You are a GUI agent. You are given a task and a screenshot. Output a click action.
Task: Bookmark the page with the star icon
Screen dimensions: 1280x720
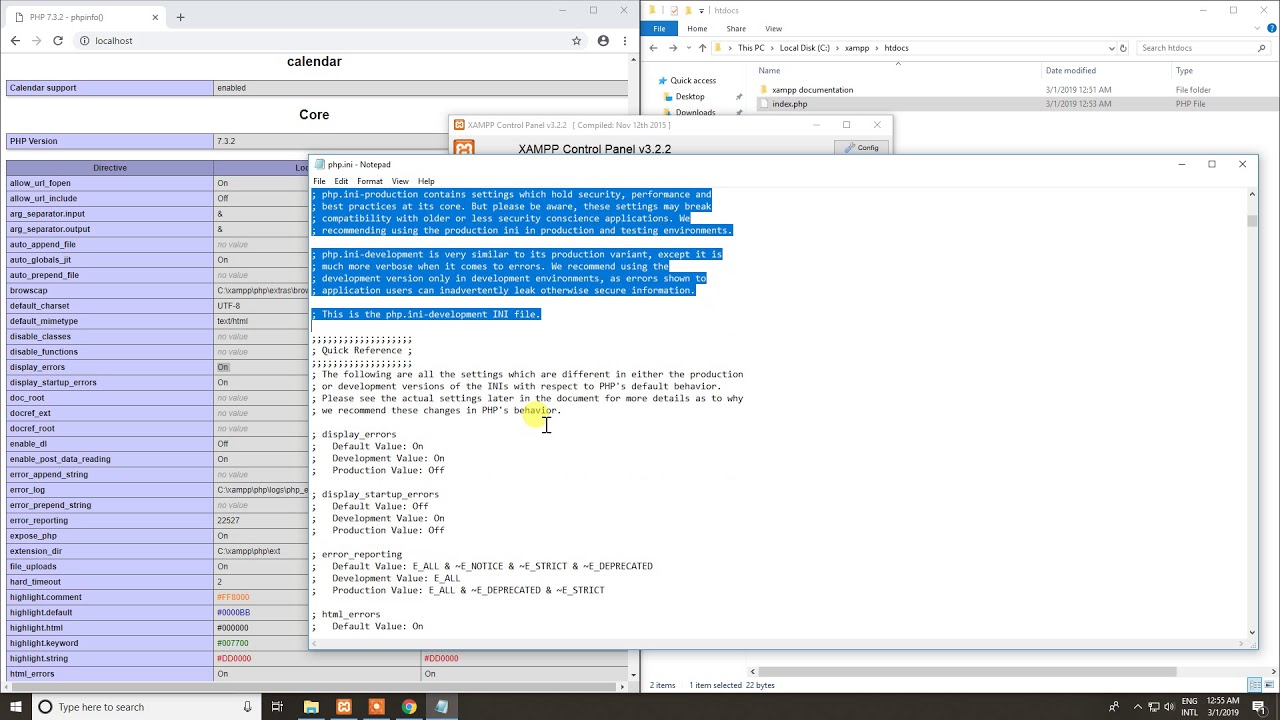click(x=577, y=41)
